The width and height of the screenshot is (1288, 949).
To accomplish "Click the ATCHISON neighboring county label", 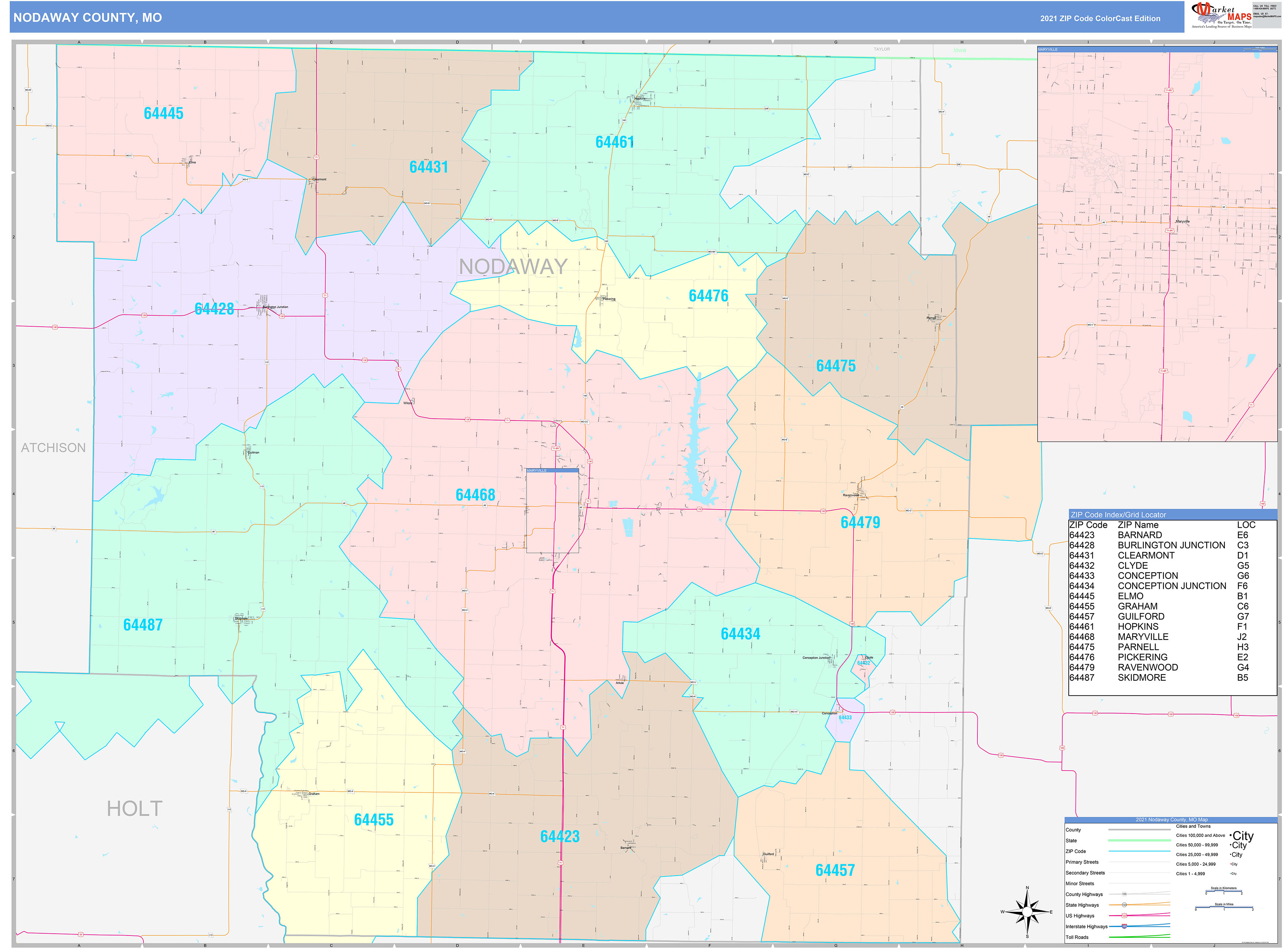I will [53, 447].
